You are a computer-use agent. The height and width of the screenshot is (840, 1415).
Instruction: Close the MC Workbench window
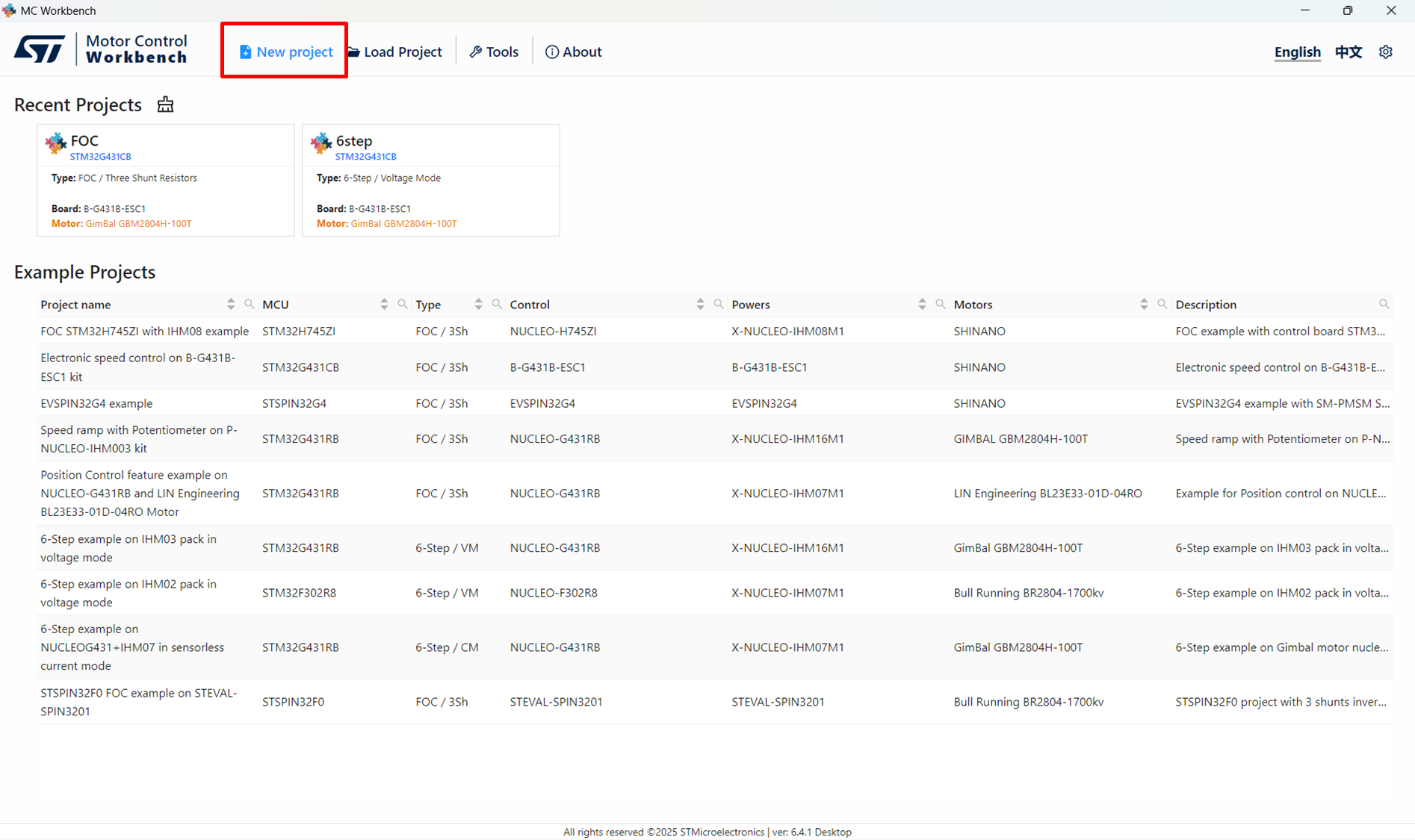click(1391, 10)
